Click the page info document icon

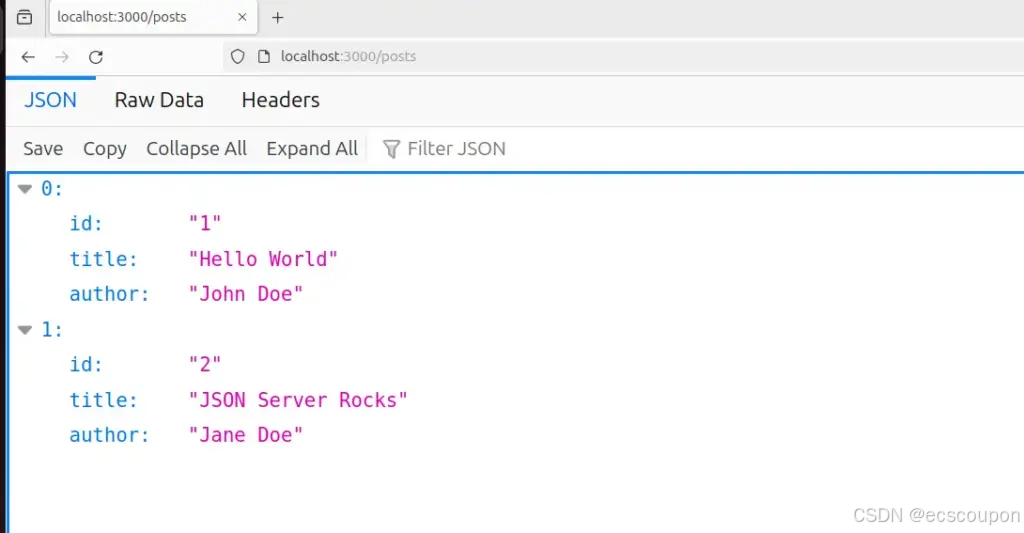pos(264,57)
